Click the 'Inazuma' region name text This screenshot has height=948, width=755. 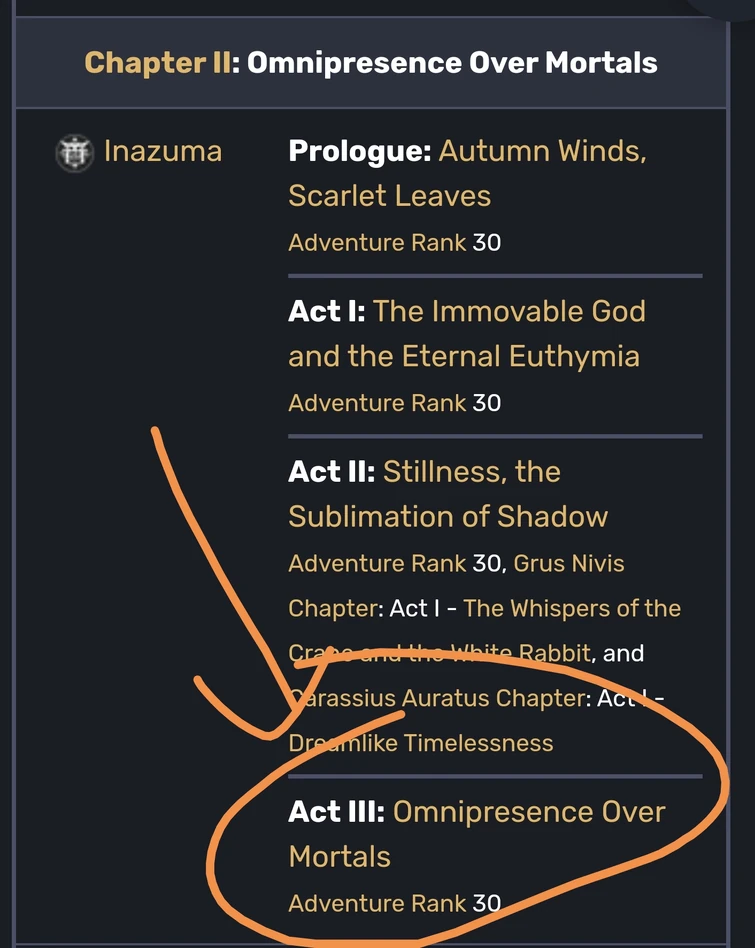(x=162, y=151)
